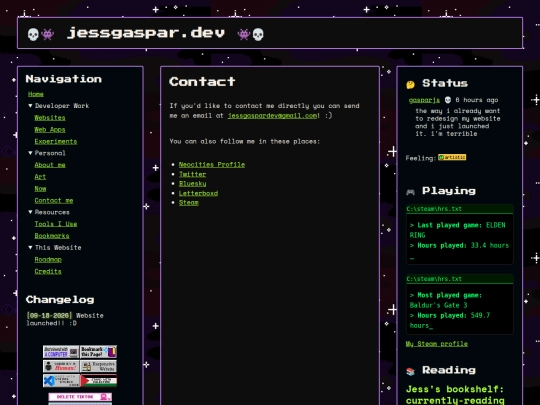
Task: Open the Tools I Use page
Action: tap(56, 224)
